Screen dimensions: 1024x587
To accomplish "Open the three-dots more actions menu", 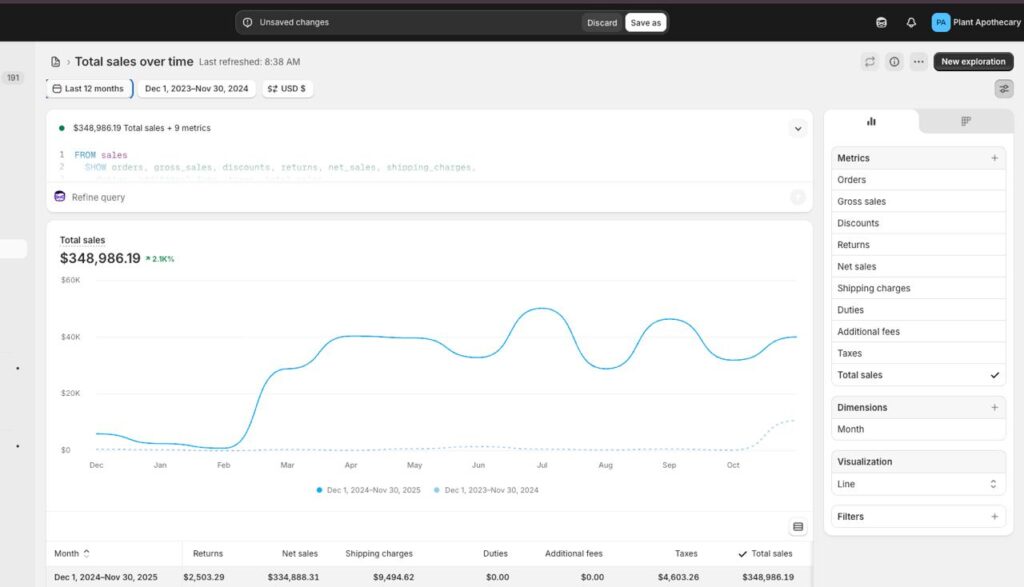I will click(918, 62).
